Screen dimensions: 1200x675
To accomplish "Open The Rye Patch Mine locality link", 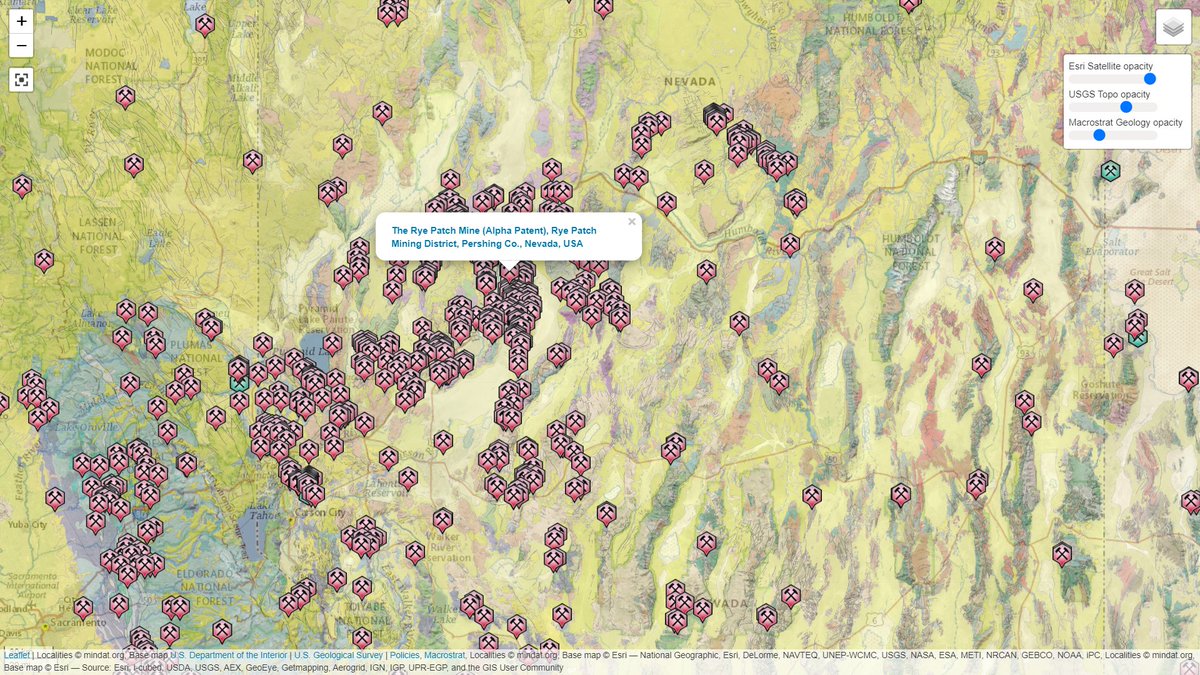I will pyautogui.click(x=493, y=237).
